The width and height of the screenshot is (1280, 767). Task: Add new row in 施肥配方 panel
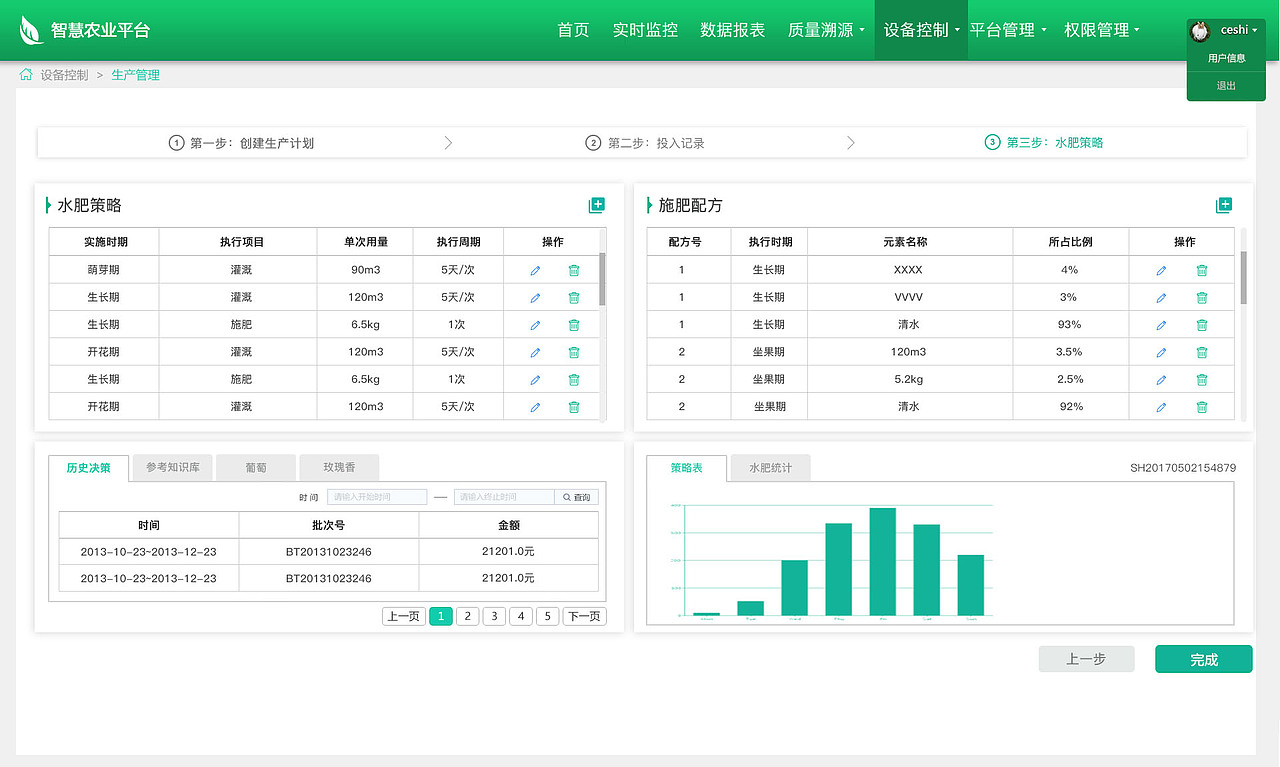click(x=1224, y=205)
